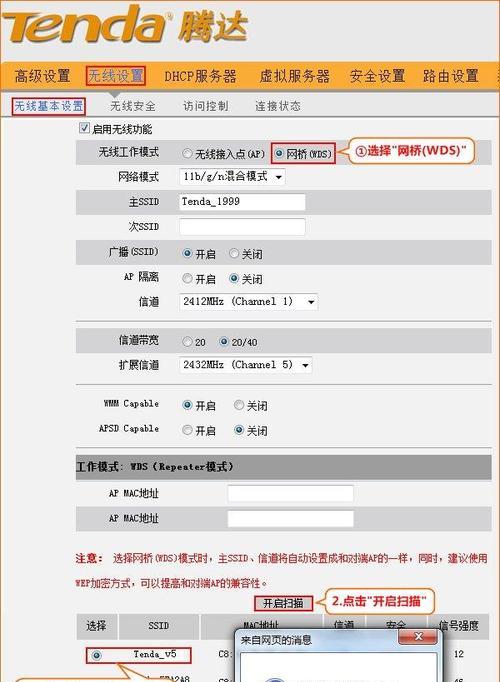Set APSD Capable to 关闭

click(239, 431)
